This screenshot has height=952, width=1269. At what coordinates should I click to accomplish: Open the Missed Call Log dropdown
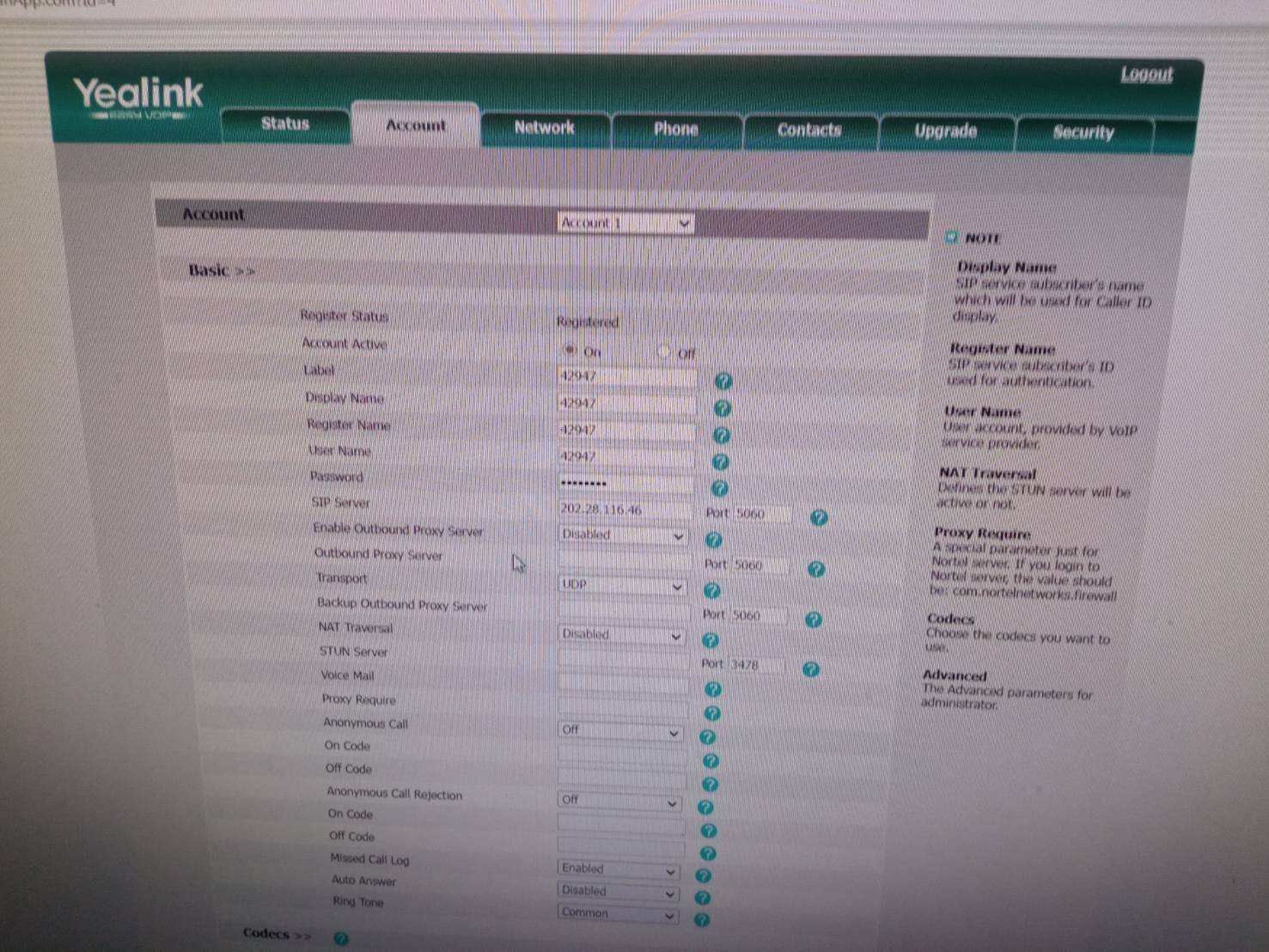click(619, 869)
